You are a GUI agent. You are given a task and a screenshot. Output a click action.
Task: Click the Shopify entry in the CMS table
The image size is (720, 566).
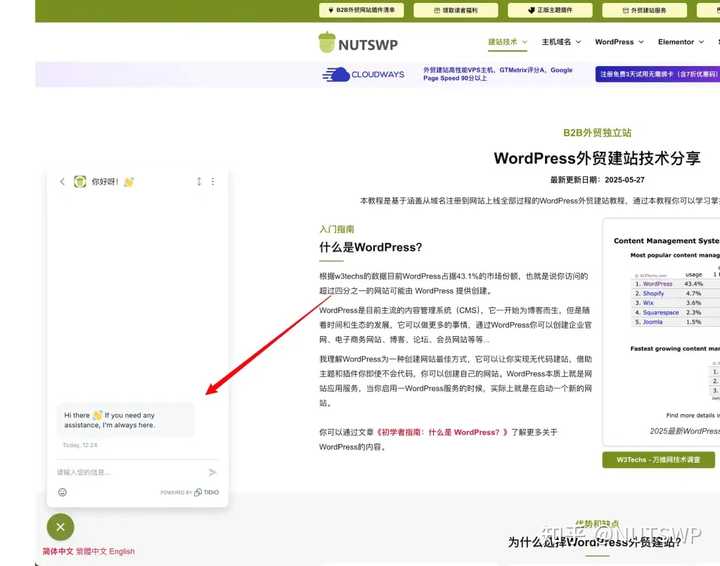653,293
